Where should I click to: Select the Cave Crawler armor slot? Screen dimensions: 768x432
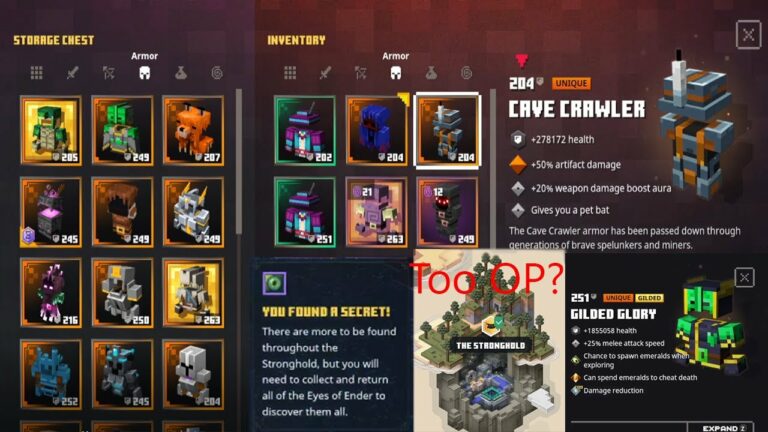(x=447, y=130)
